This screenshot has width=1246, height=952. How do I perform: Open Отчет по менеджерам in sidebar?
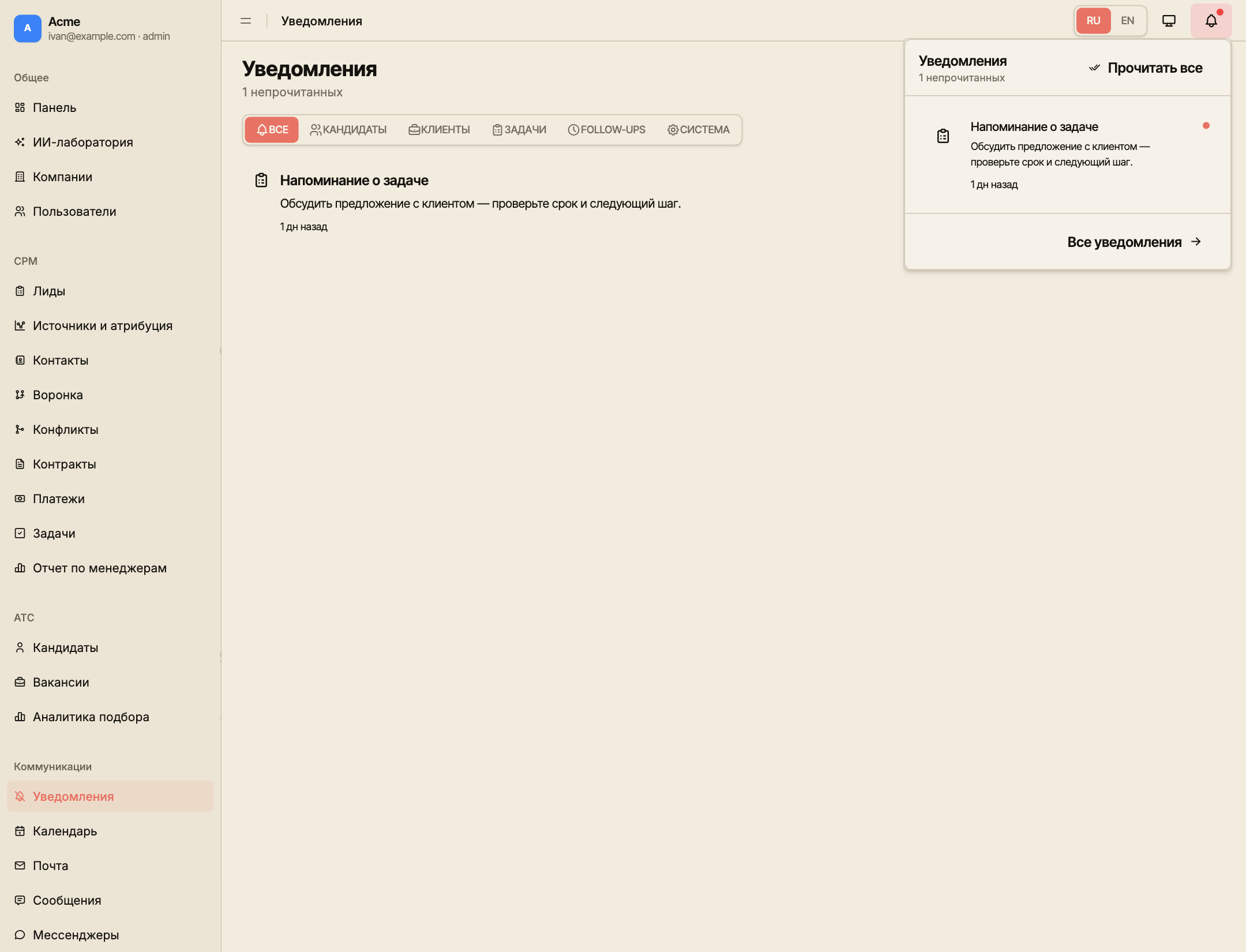(x=110, y=568)
